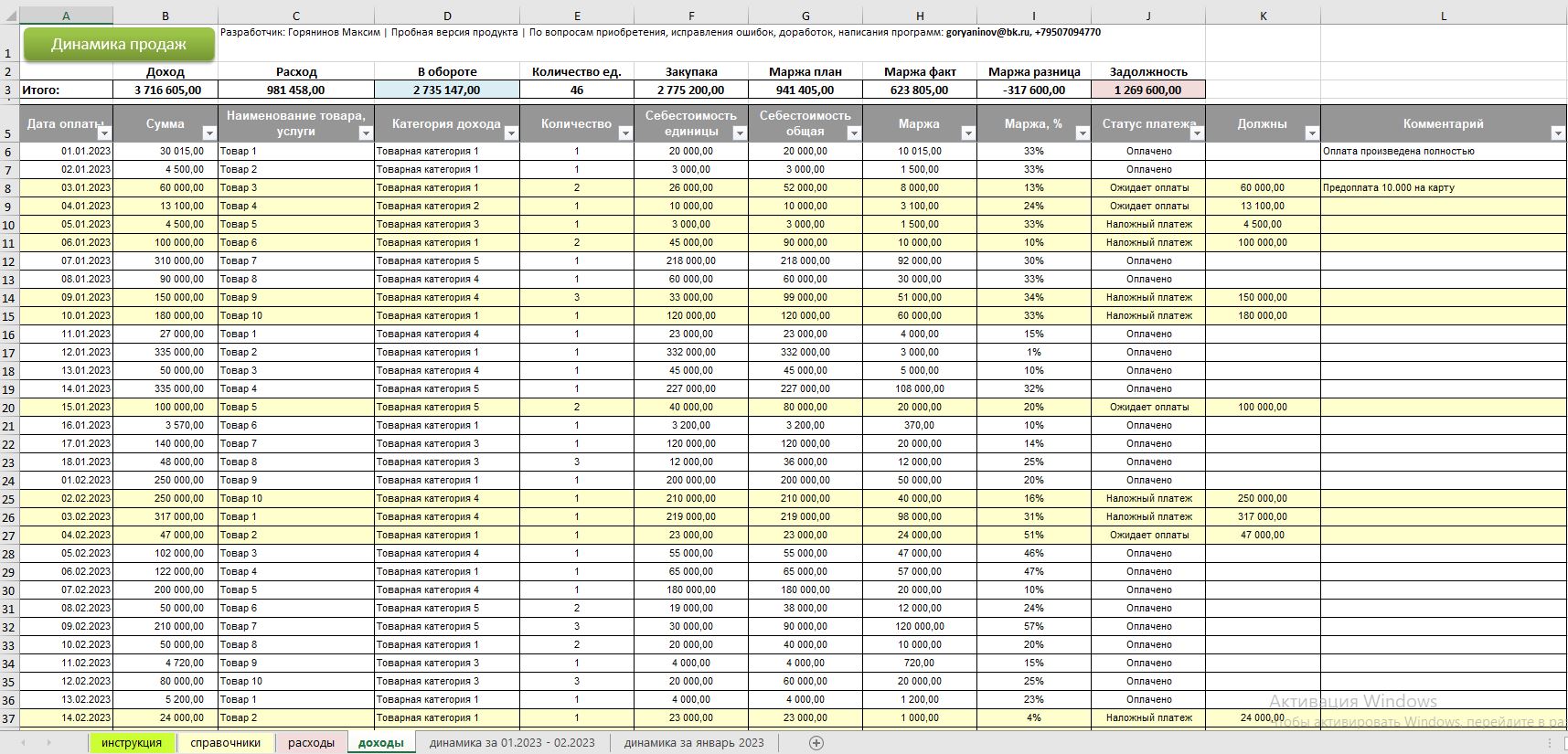Open filter dropdown for Комментарий column
1568x754 pixels.
pyautogui.click(x=1559, y=133)
